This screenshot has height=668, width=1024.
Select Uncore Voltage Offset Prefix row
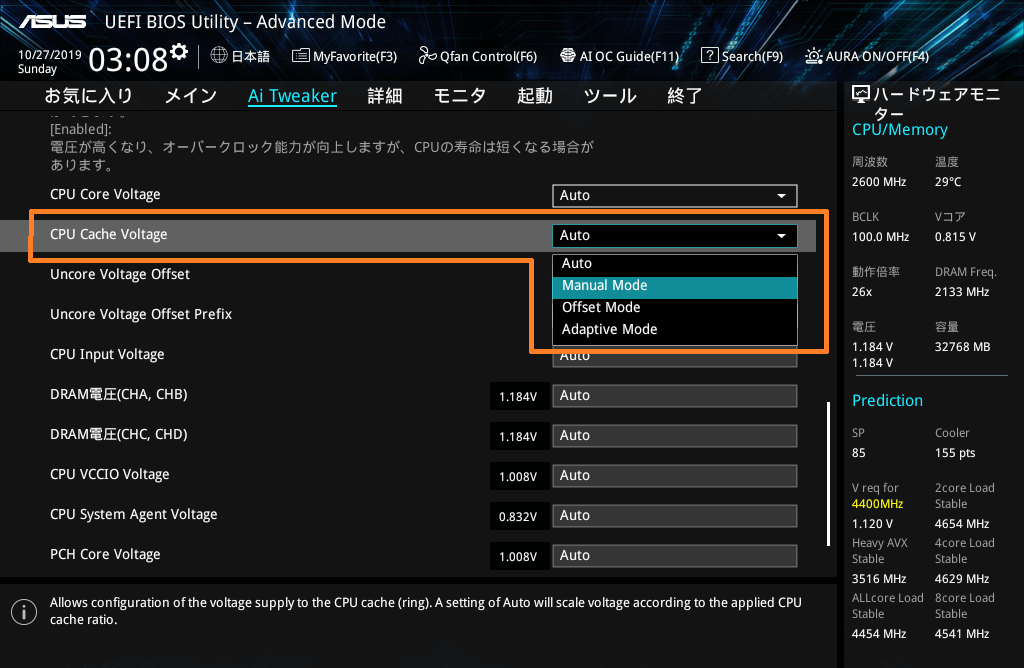click(141, 314)
